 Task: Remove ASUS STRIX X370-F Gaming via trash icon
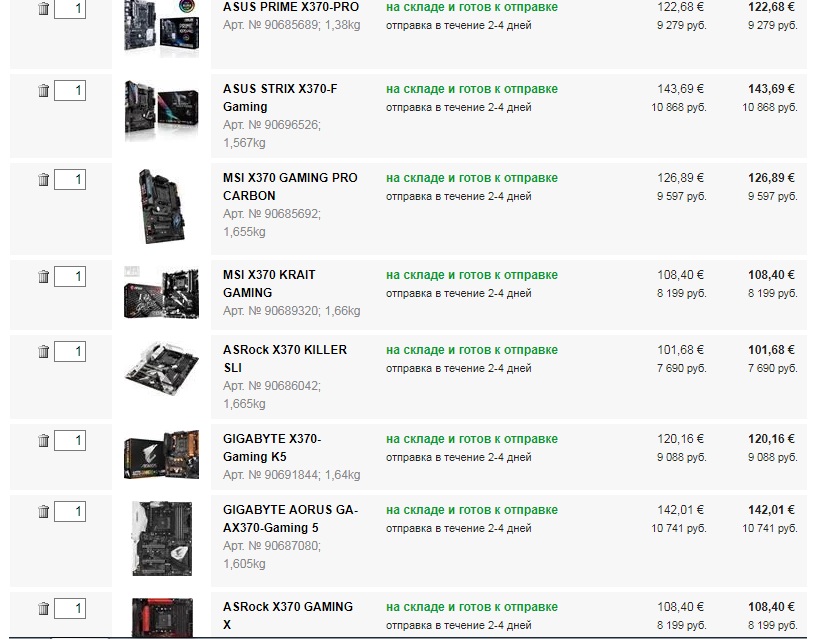click(44, 90)
